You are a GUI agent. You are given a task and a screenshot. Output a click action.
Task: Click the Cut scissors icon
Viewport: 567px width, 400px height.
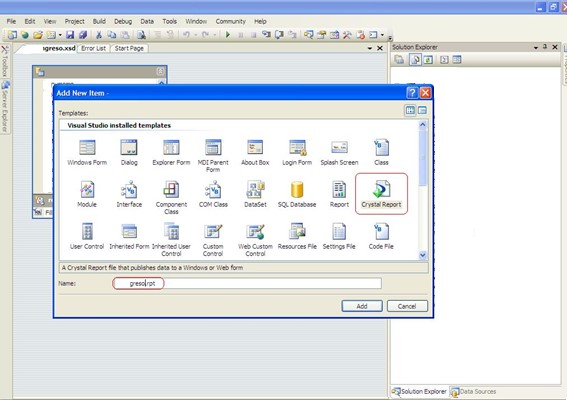(x=99, y=35)
